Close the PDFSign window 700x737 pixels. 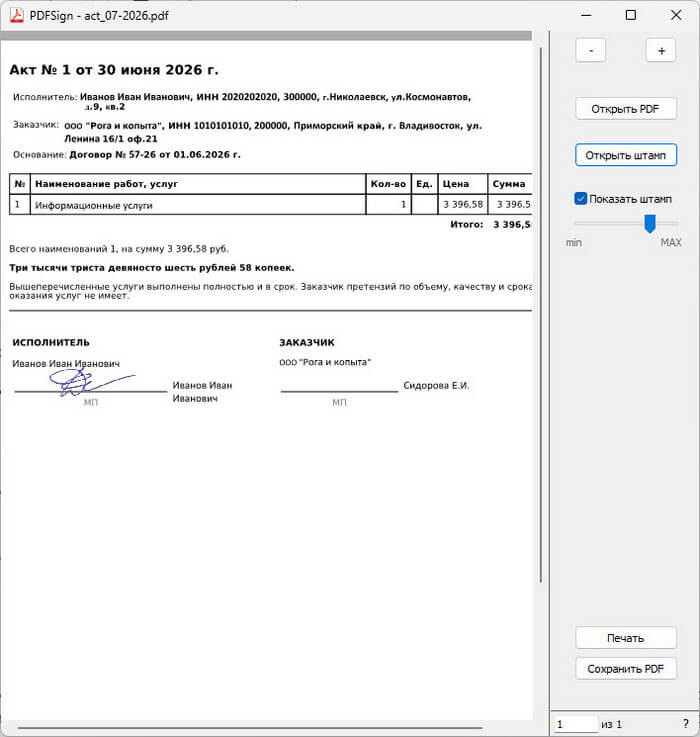[x=676, y=15]
